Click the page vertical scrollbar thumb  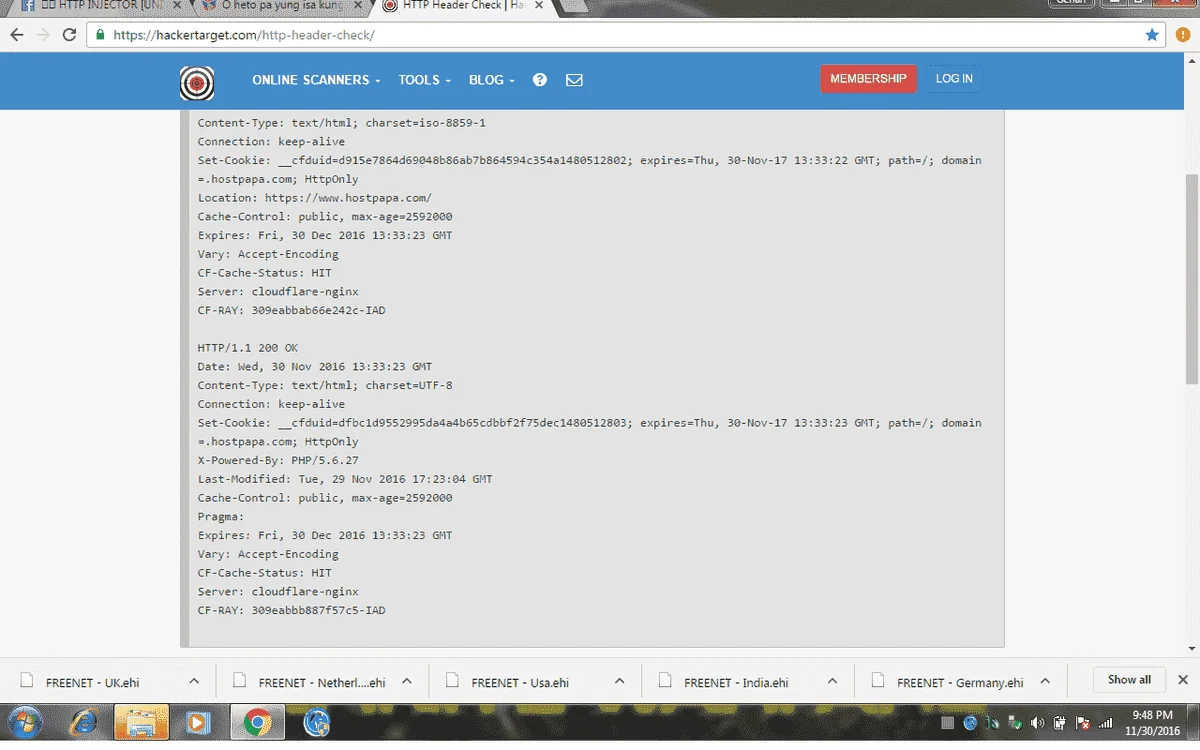tap(1191, 278)
